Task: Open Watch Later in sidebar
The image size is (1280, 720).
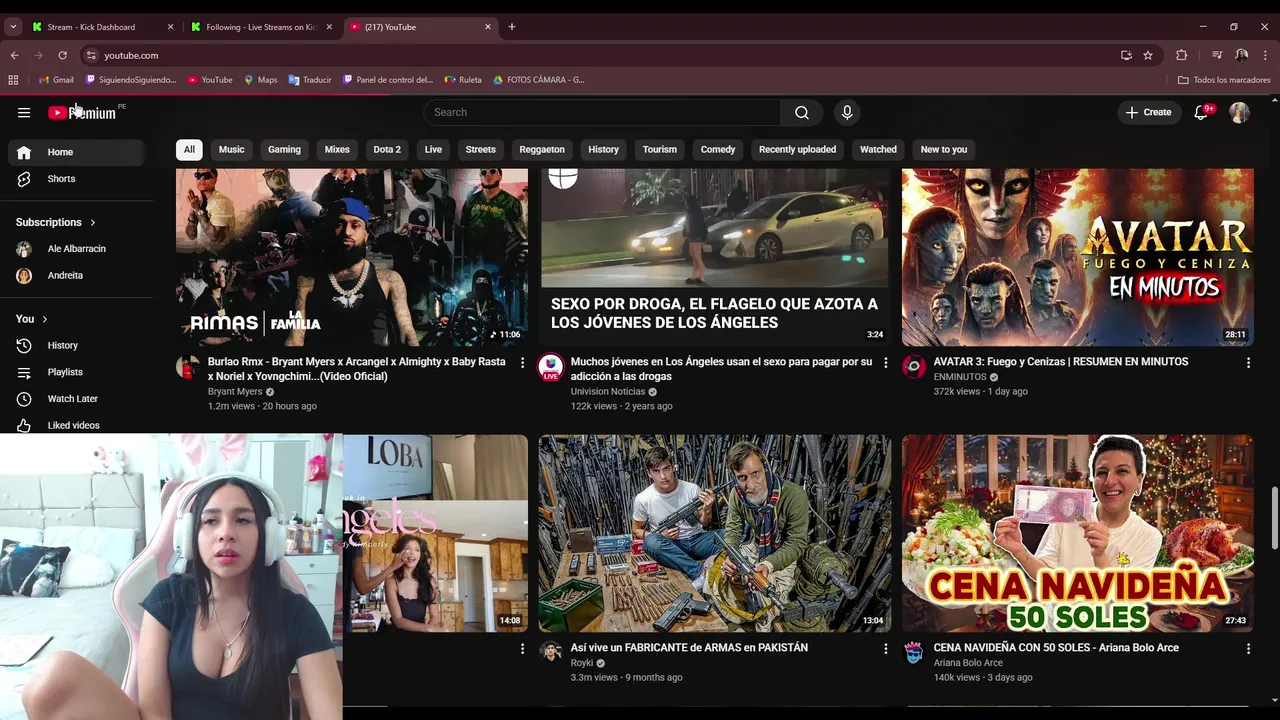Action: 76,399
